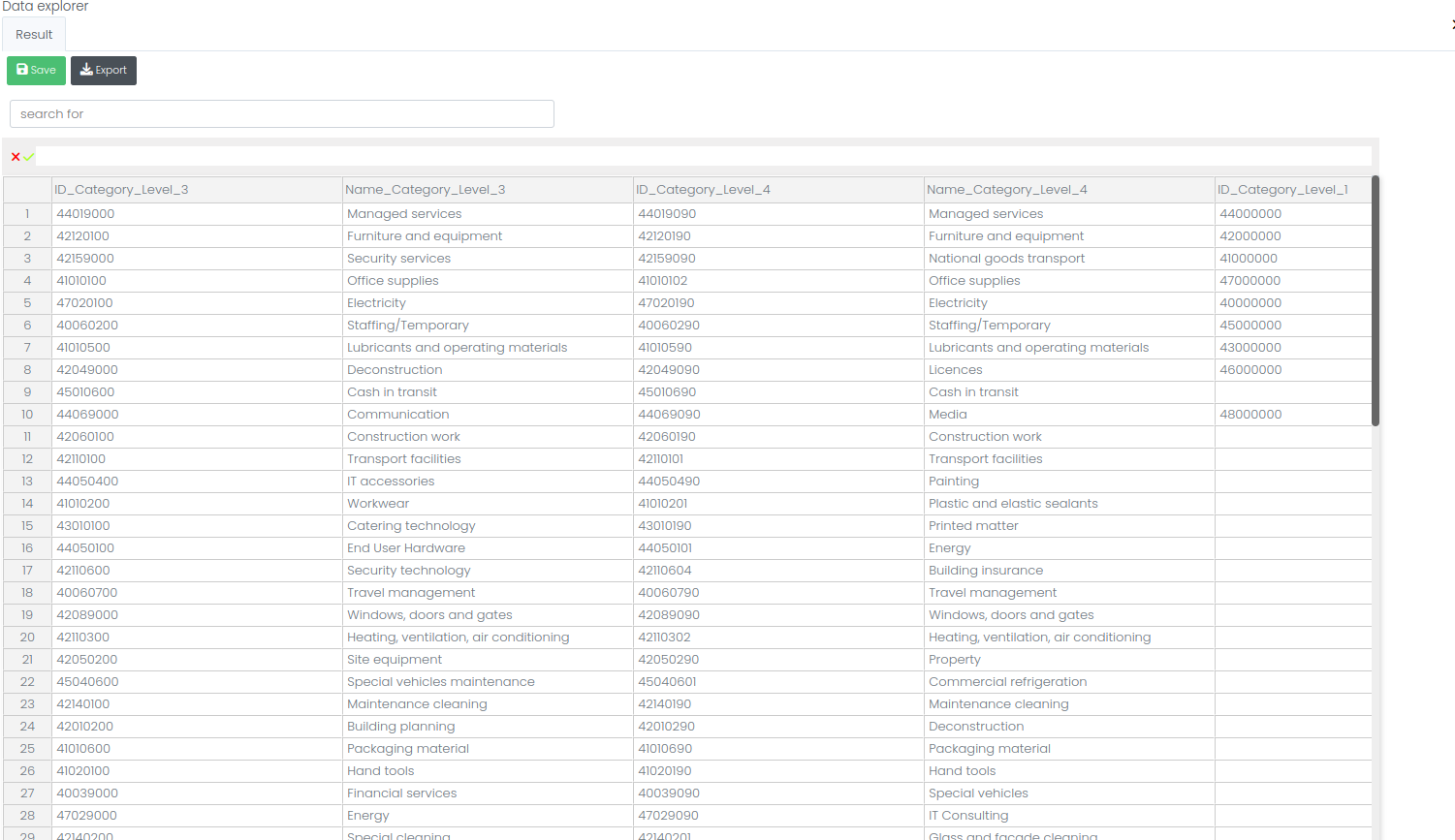Click the green checkmark confirm icon
Image resolution: width=1455 pixels, height=840 pixels.
click(x=29, y=157)
